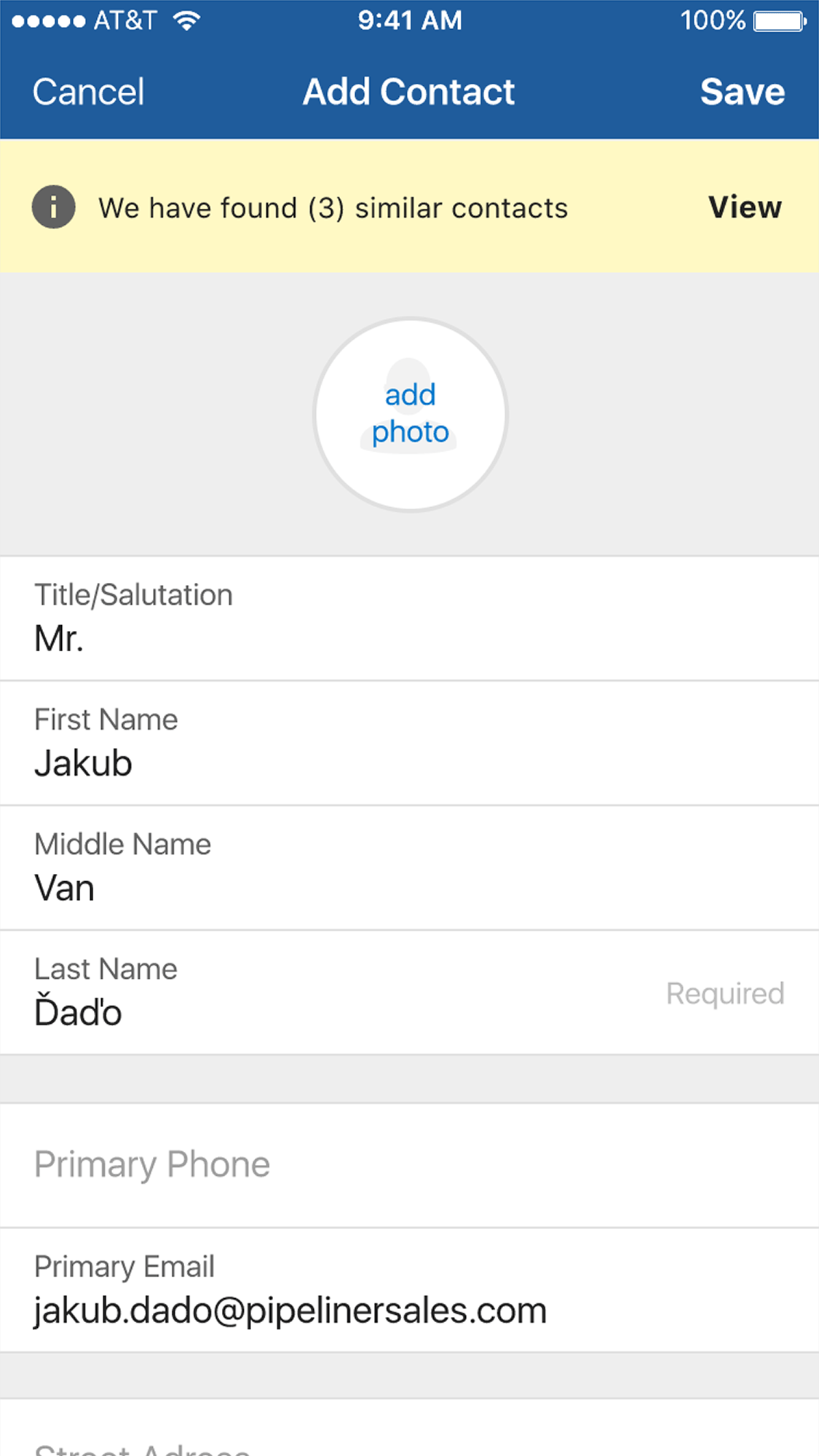Tap the battery indicator icon
Screen dimensions: 819x1456
click(779, 20)
